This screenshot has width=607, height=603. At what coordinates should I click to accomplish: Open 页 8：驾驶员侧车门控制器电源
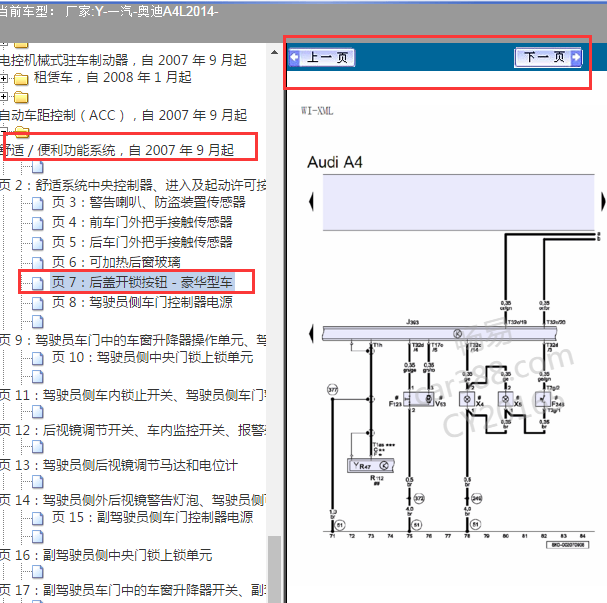(x=142, y=302)
